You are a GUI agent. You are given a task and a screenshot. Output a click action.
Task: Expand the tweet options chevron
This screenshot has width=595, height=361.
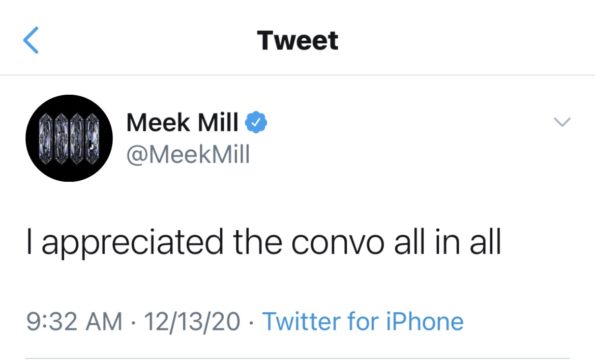click(x=562, y=122)
